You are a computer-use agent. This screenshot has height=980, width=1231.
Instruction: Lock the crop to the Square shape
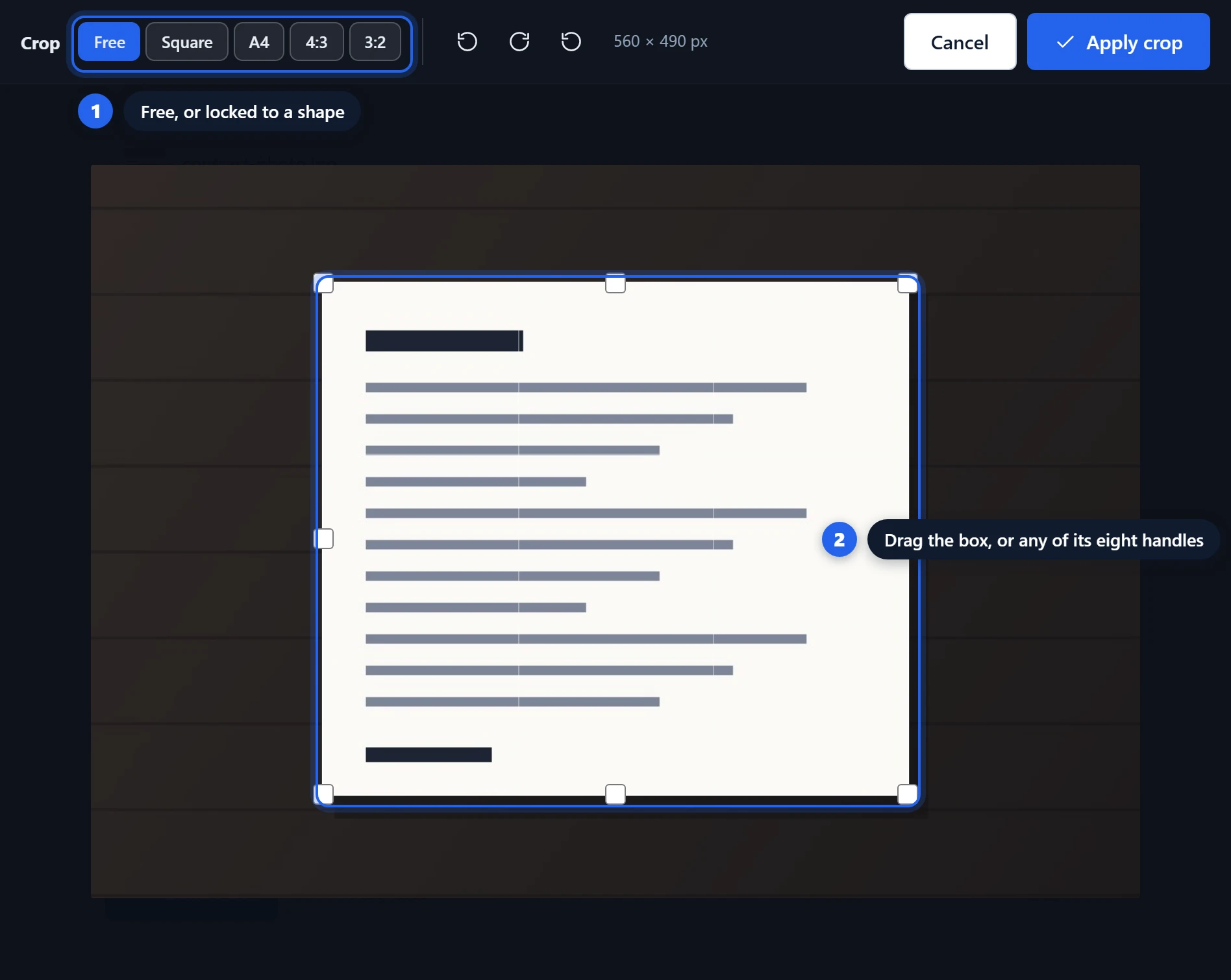pos(187,42)
